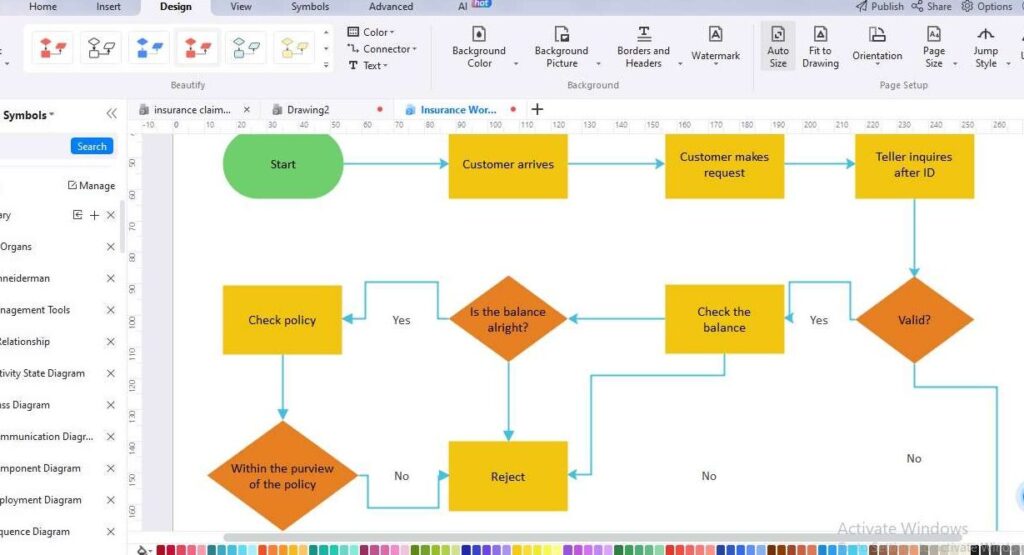Add a new document tab with plus

click(x=537, y=109)
